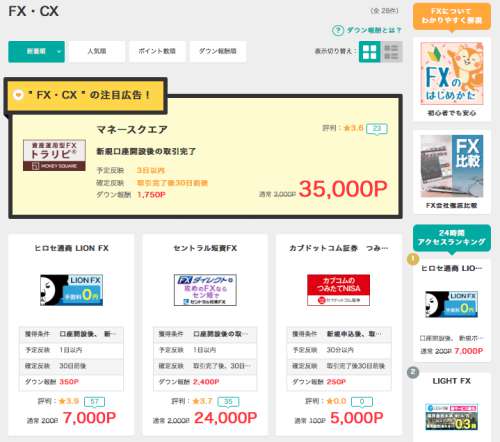The height and width of the screenshot is (442, 500).
Task: Open セントラル短資FX card title
Action: [x=205, y=248]
